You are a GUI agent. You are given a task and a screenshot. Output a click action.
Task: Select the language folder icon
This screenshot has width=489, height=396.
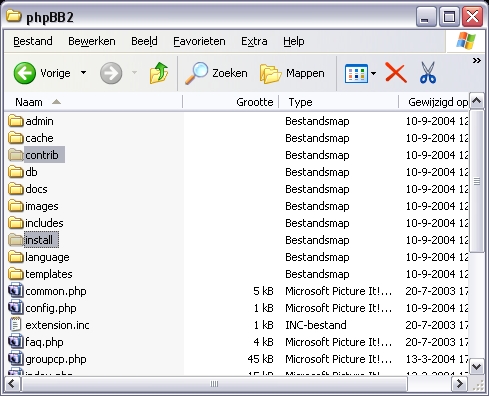pos(16,257)
